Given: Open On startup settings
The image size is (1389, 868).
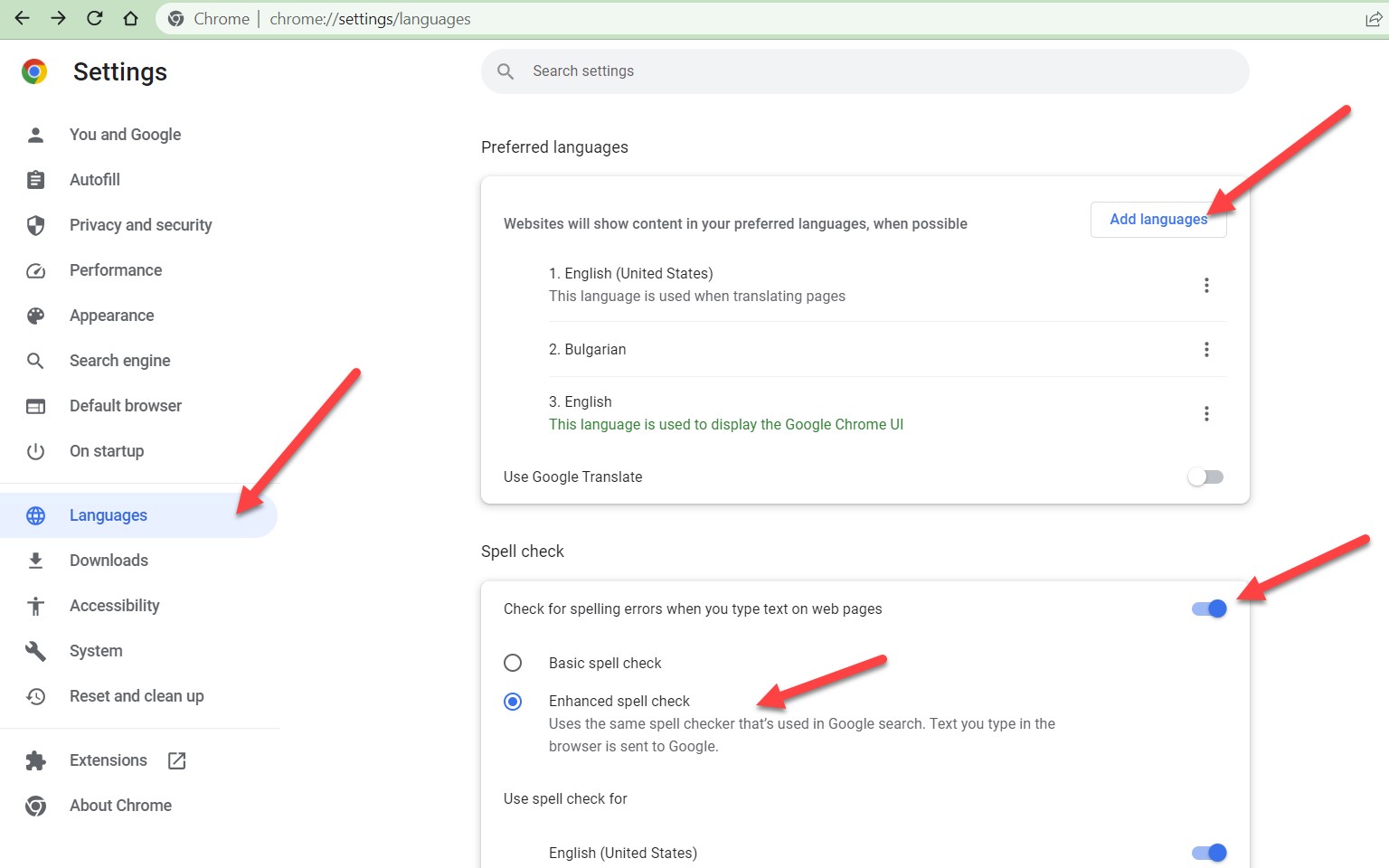Looking at the screenshot, I should [107, 451].
